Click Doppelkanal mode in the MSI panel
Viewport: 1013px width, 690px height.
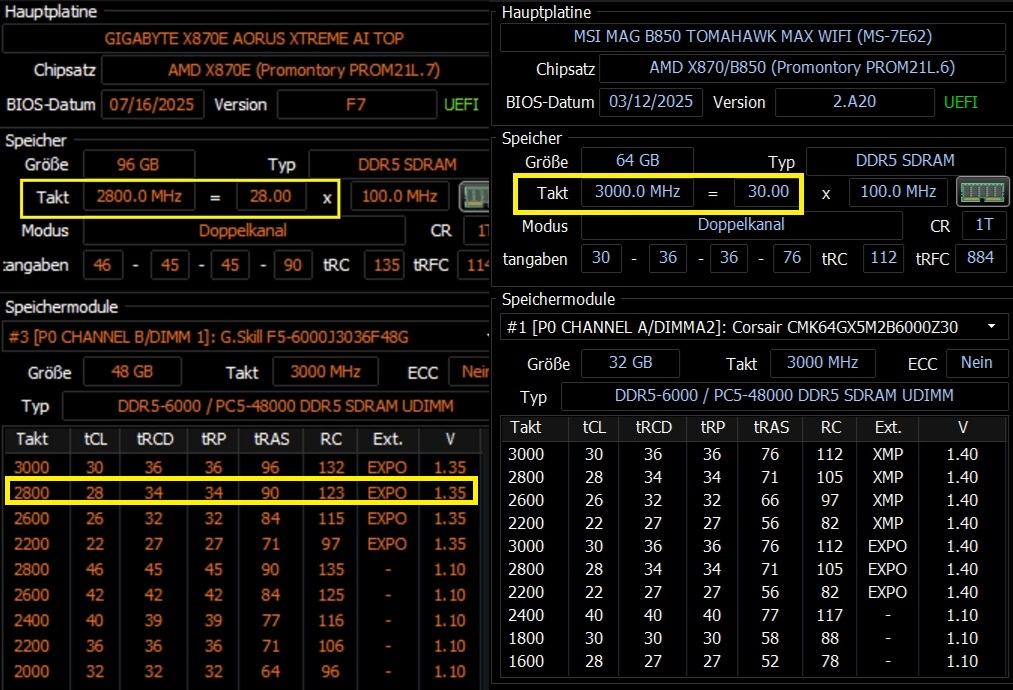[x=742, y=225]
